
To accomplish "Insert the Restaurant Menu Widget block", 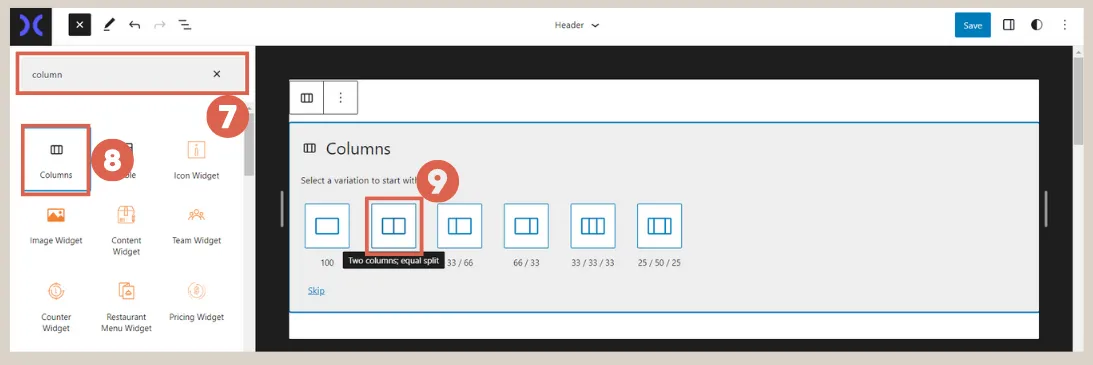I will (126, 307).
